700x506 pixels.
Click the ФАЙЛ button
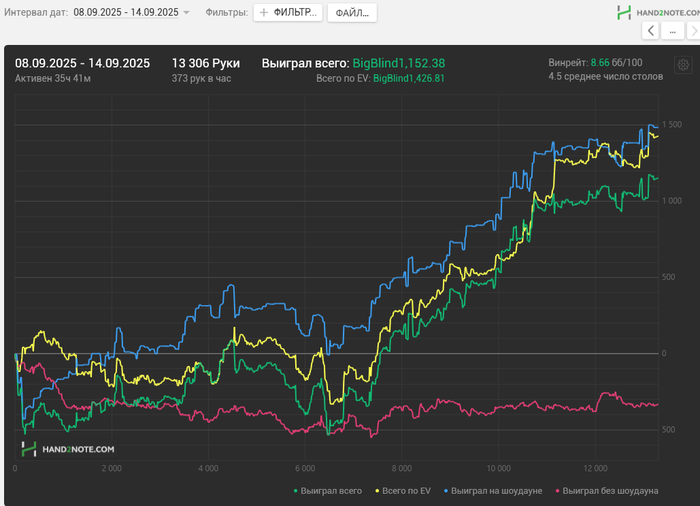coord(352,13)
